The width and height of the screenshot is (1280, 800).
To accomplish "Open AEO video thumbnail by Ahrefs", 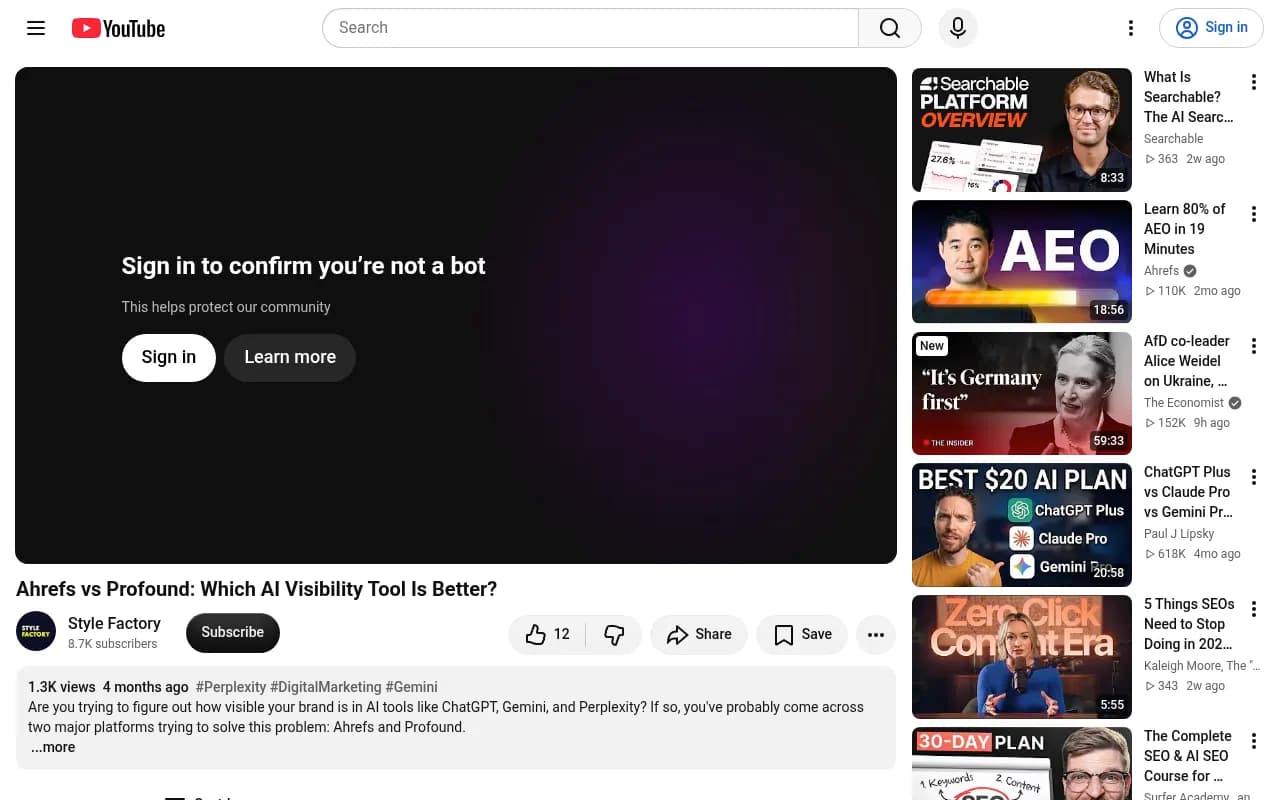I will [x=1022, y=262].
